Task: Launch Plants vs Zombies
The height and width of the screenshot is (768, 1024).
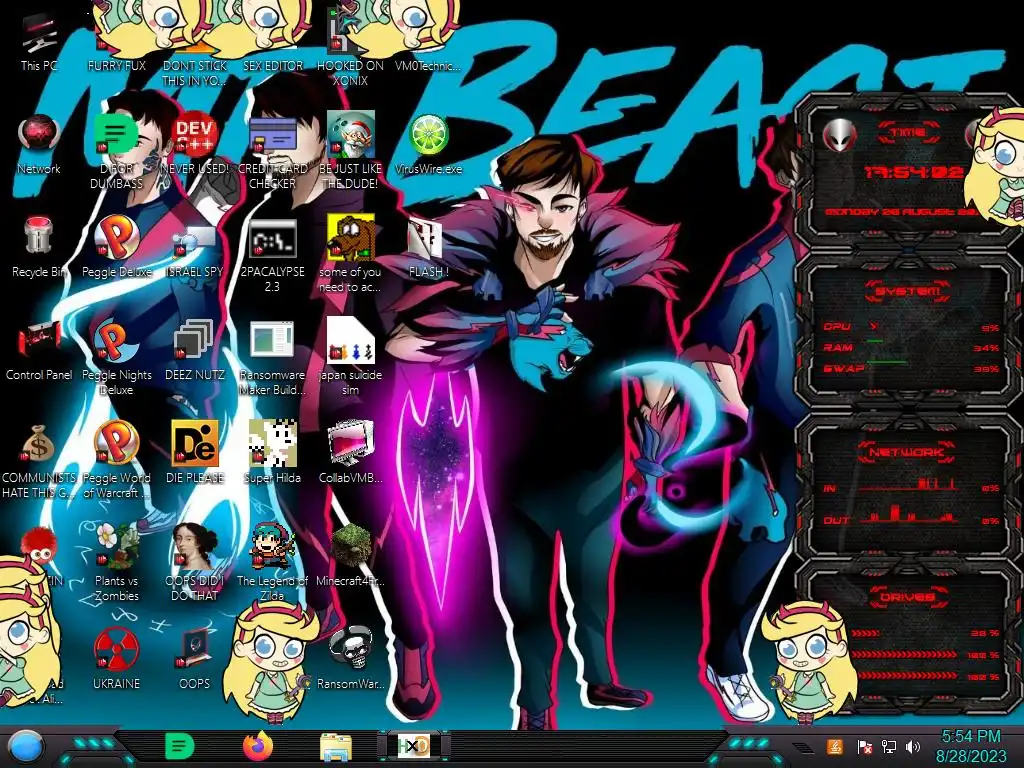Action: point(116,564)
